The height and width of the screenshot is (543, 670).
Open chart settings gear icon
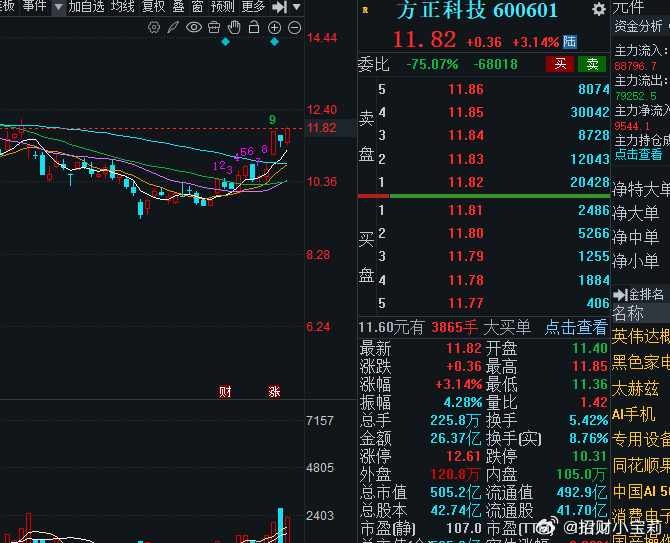point(154,28)
